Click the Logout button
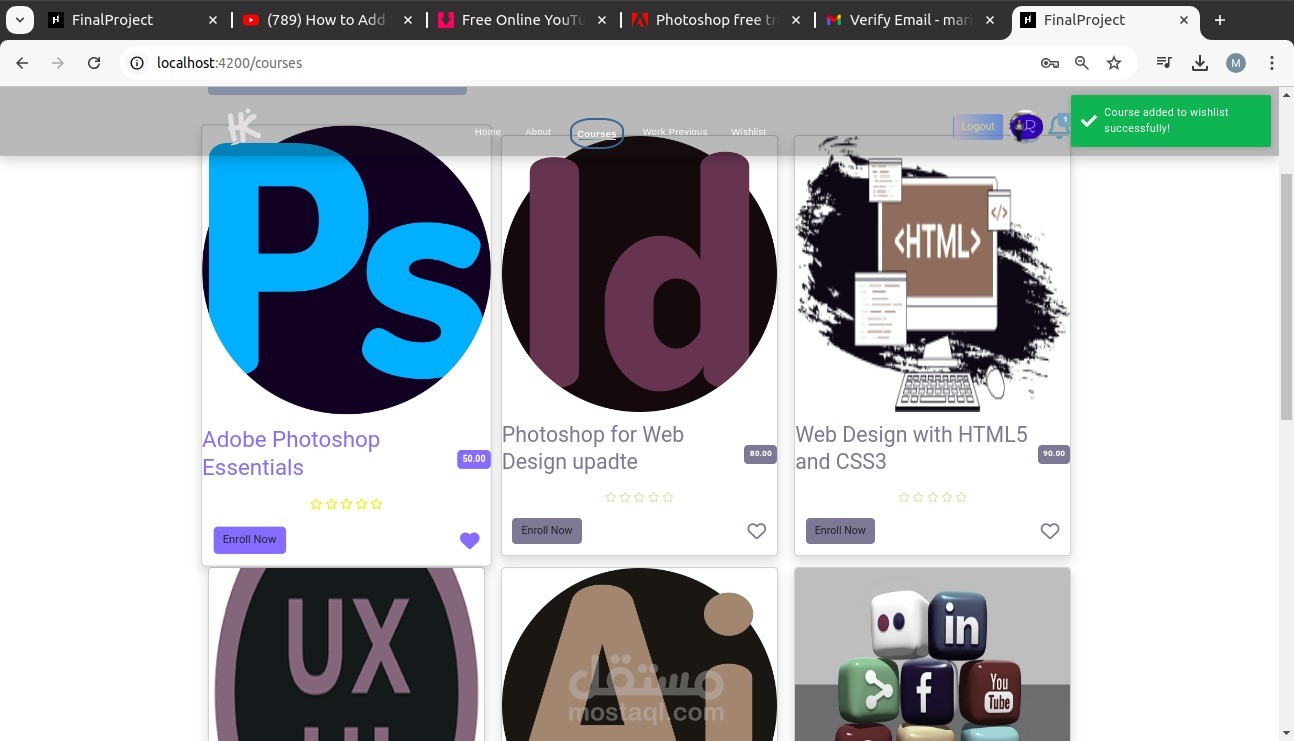Image resolution: width=1294 pixels, height=741 pixels. tap(978, 126)
